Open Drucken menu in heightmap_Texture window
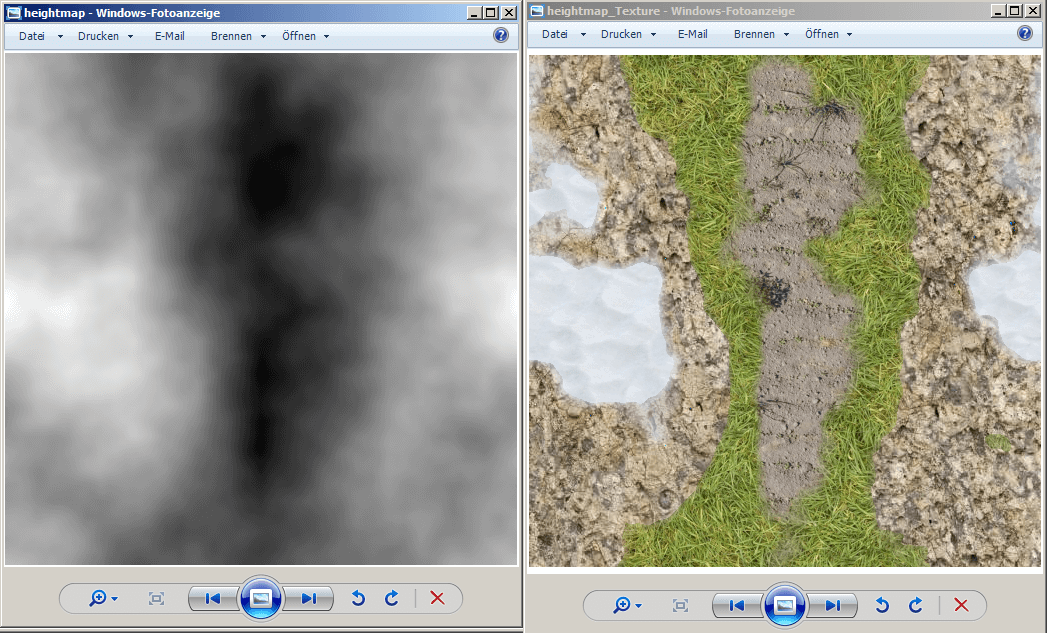The image size is (1047, 633). tap(628, 34)
